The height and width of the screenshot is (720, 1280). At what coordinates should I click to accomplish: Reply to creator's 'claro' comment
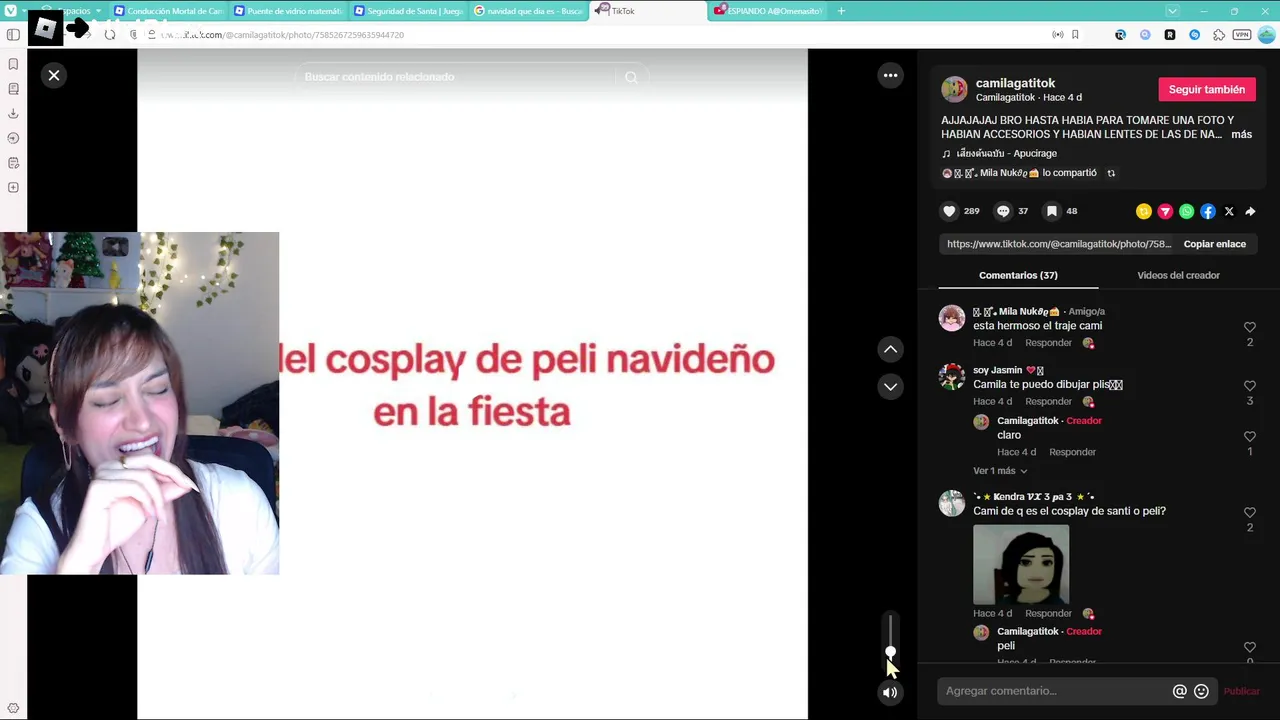tap(1072, 452)
